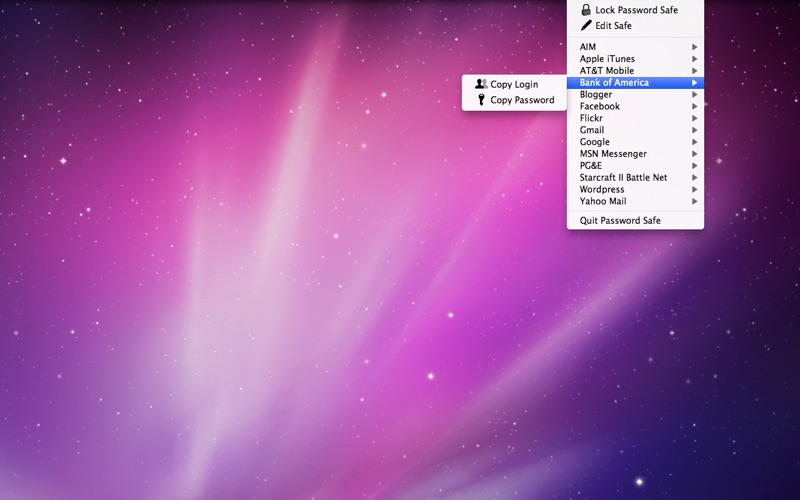Copy the Bank of America login

click(x=513, y=85)
